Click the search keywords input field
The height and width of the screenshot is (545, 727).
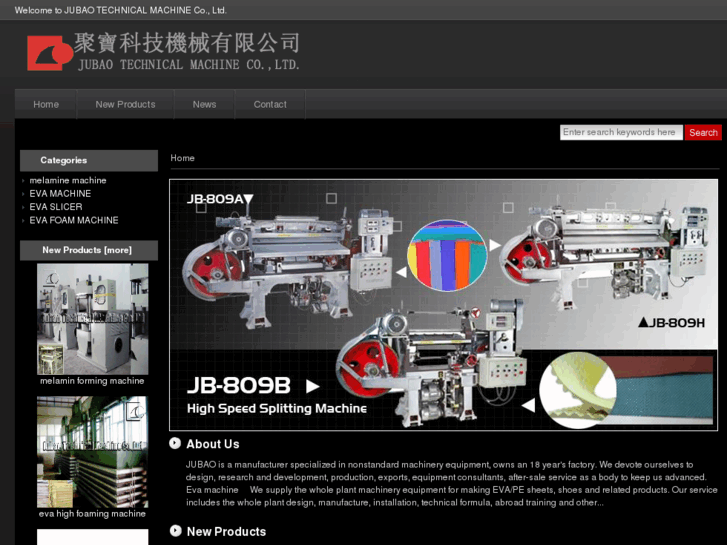coord(621,132)
